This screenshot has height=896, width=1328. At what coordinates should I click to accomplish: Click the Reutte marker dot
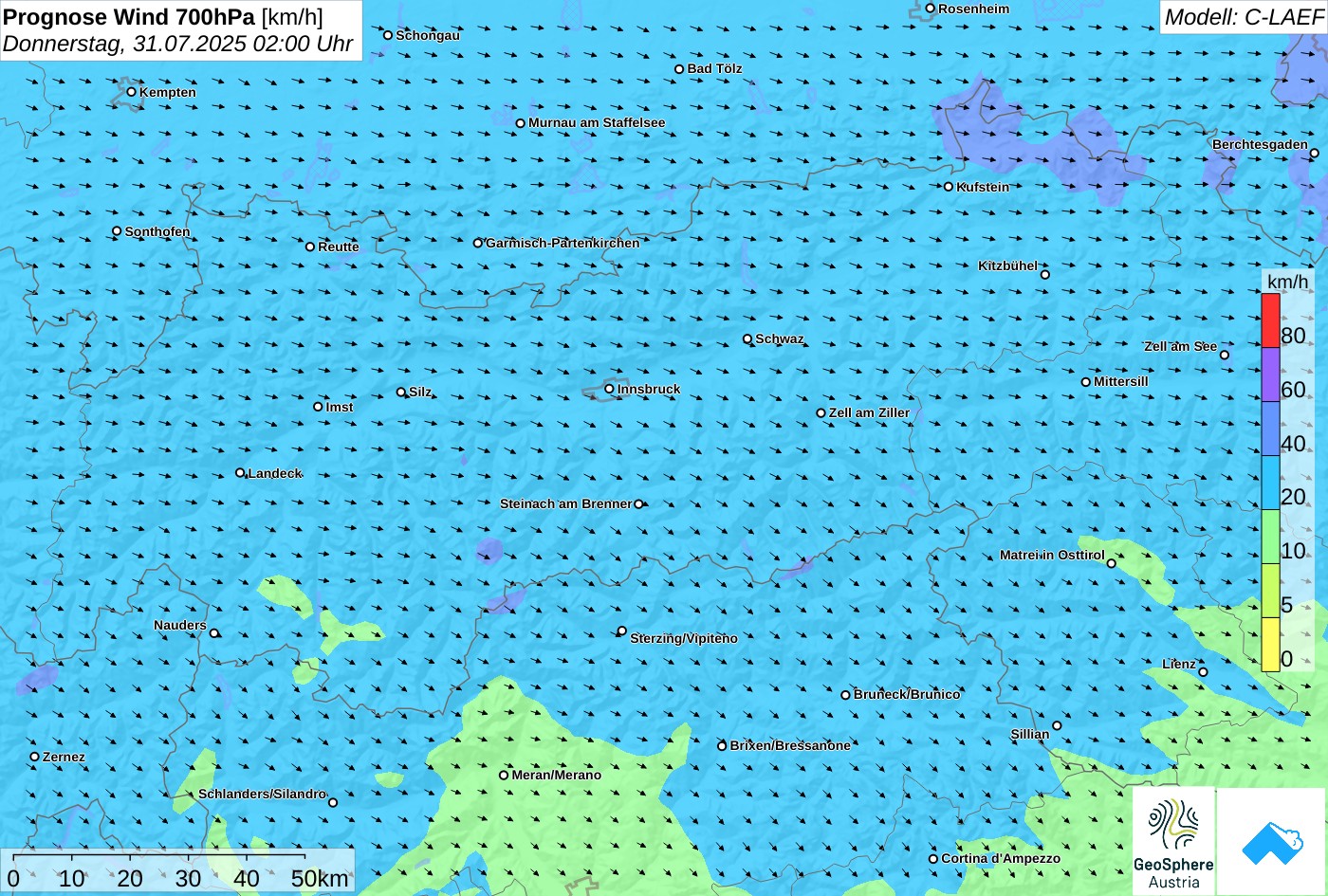coord(309,247)
